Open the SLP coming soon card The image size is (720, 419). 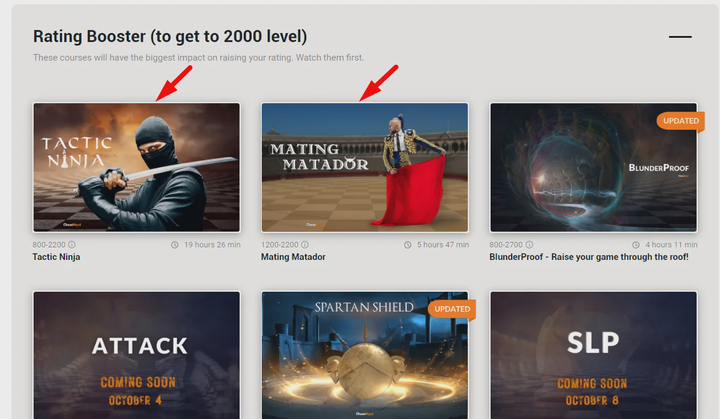click(593, 355)
